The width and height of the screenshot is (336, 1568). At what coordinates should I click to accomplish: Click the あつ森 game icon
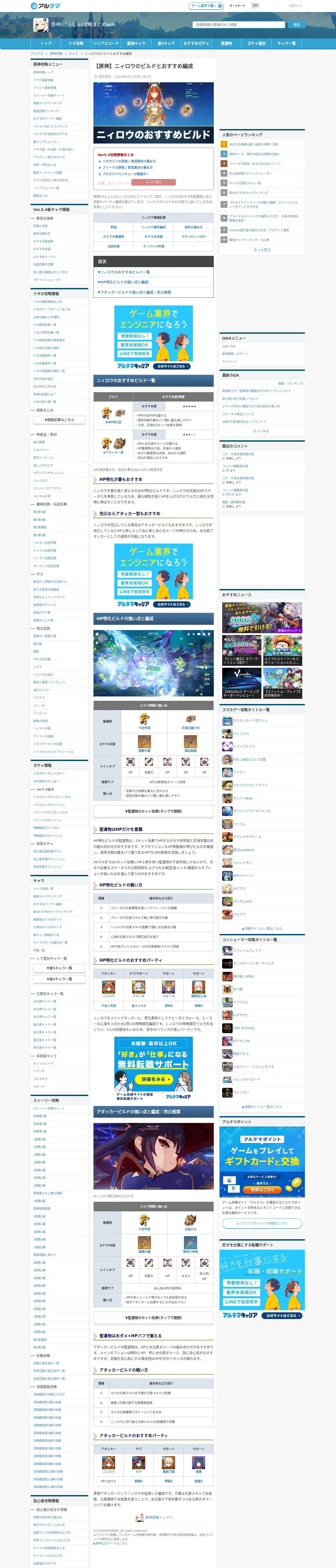[x=227, y=989]
